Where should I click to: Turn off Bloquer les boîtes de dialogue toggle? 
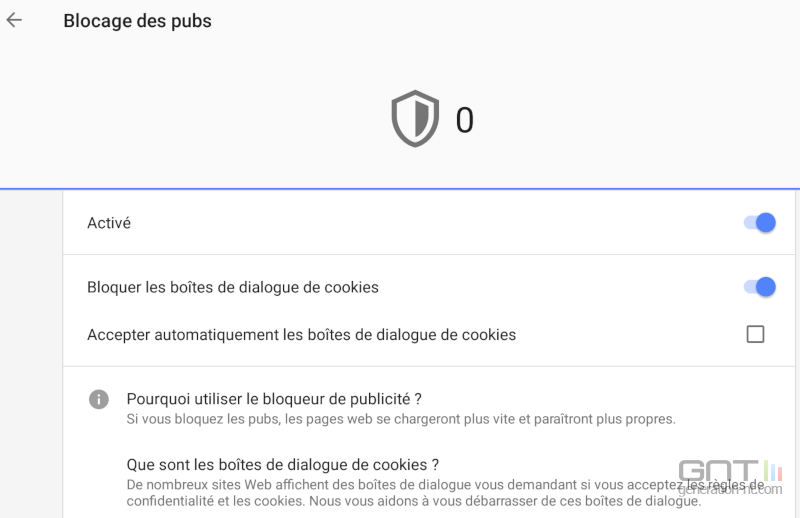[759, 287]
